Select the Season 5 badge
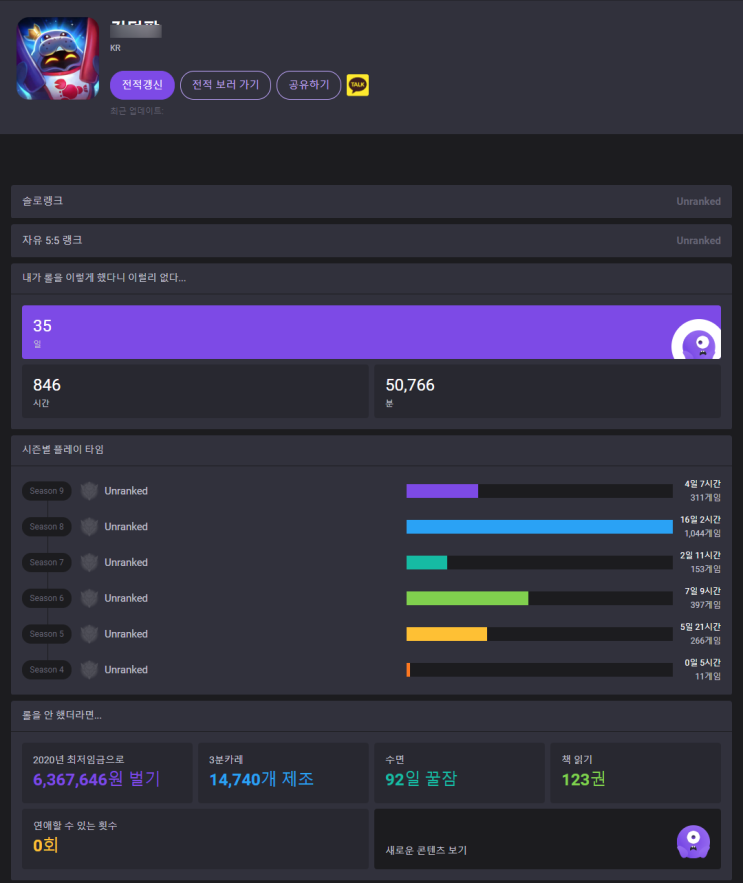 tap(47, 634)
